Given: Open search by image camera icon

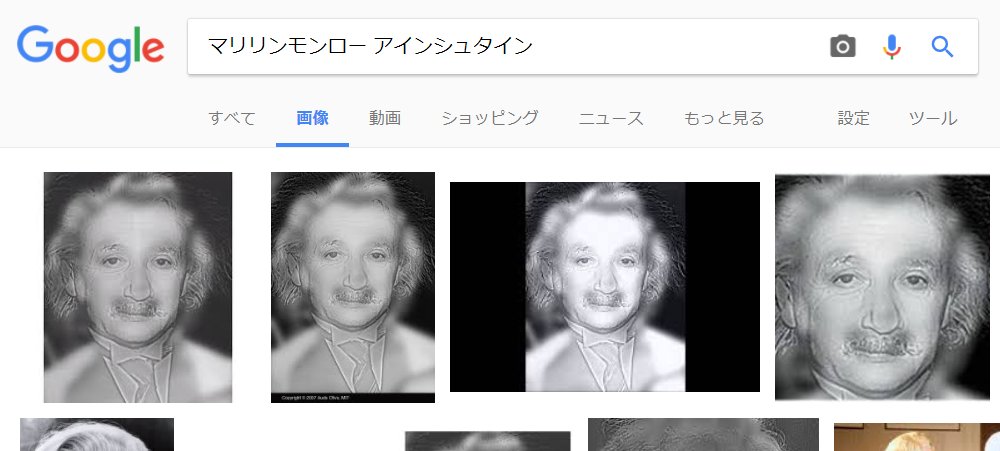Looking at the screenshot, I should (842, 47).
